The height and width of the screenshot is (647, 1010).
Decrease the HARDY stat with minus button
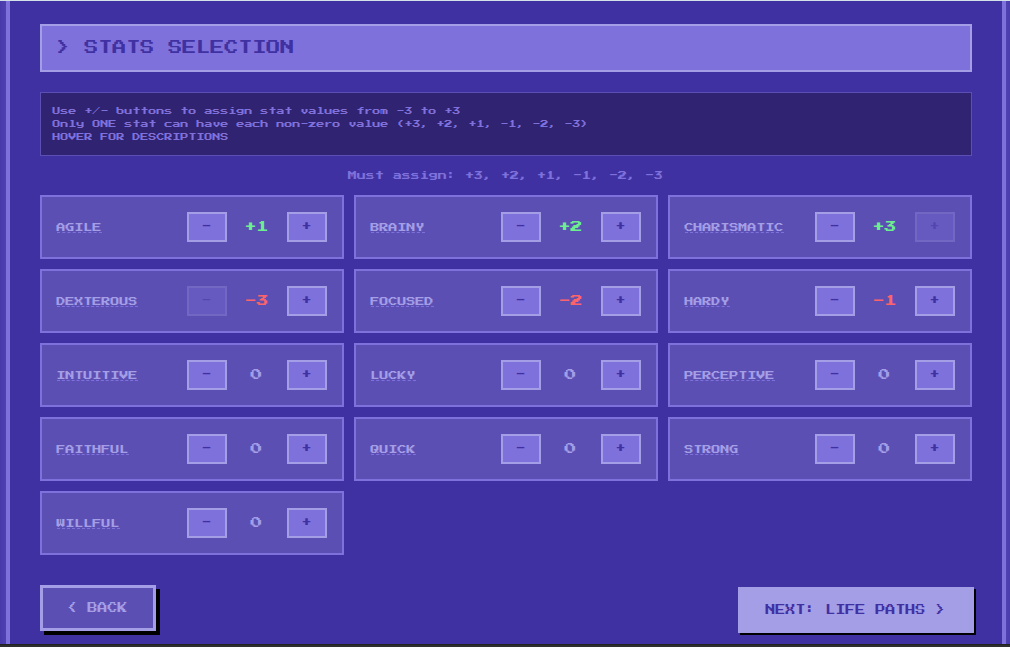[835, 301]
